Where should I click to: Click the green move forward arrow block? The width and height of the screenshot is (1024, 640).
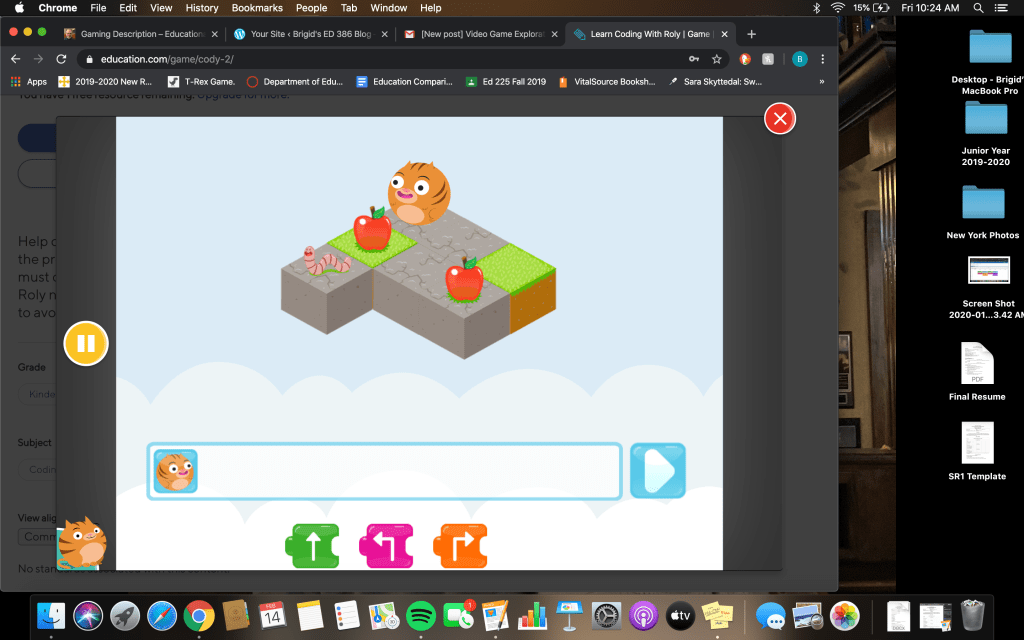pos(312,546)
